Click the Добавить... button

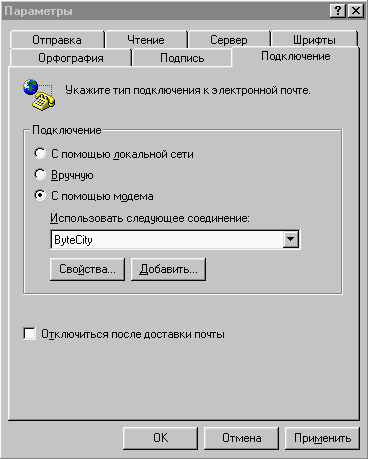[168, 269]
